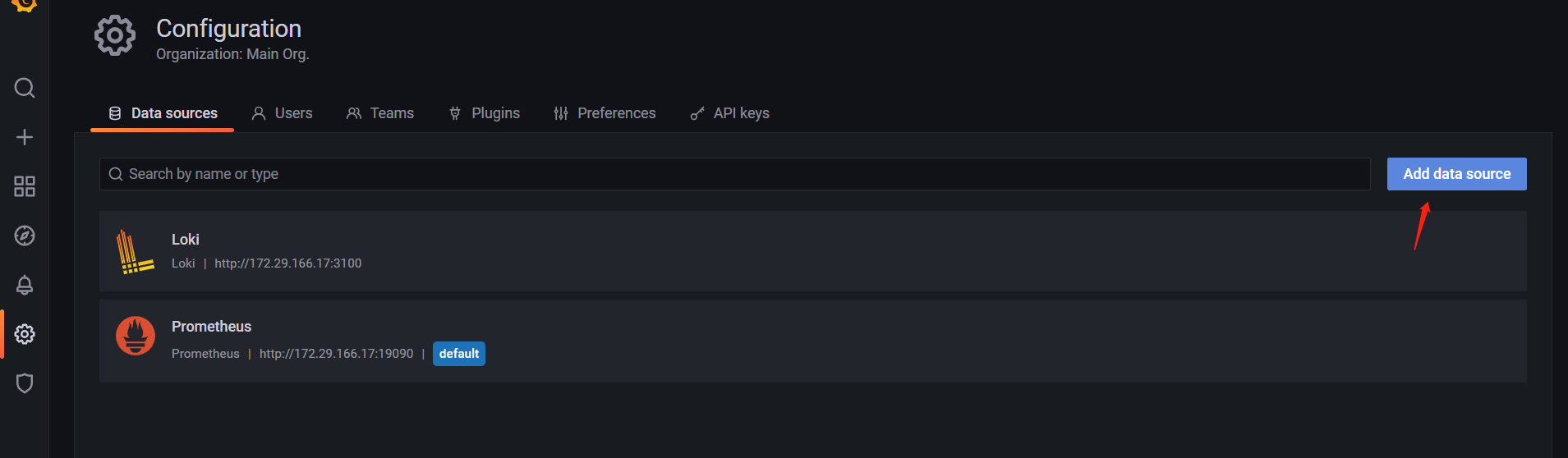Click the Create plus icon in sidebar
This screenshot has width=1568, height=458.
pos(25,137)
